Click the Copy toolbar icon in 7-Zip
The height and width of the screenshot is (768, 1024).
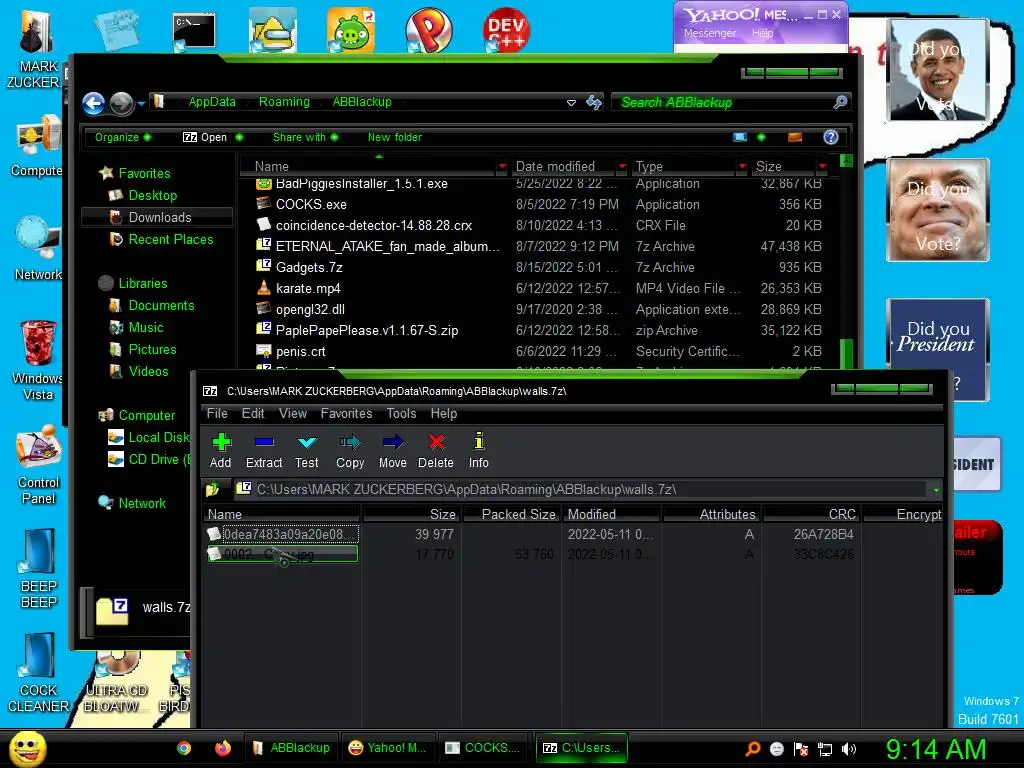coord(350,442)
